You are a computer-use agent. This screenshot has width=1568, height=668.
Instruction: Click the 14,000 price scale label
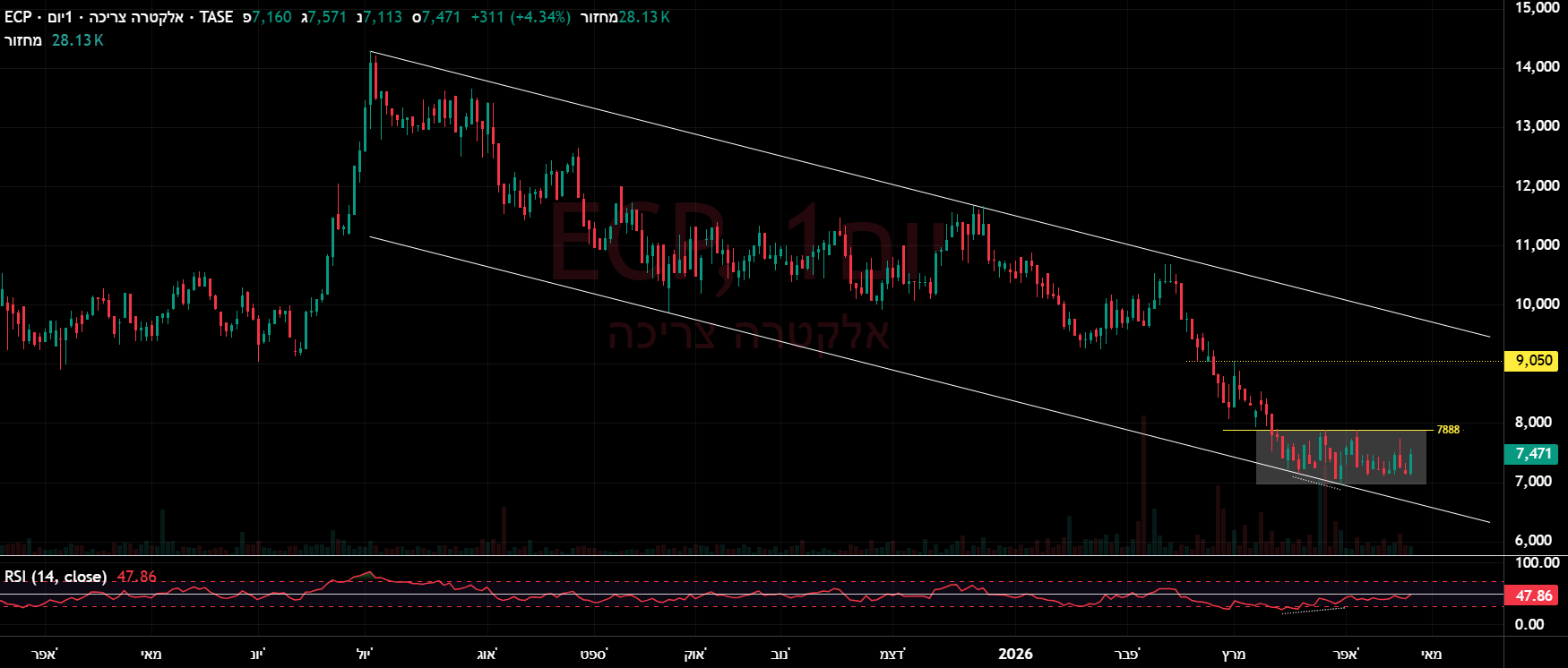[1537, 67]
